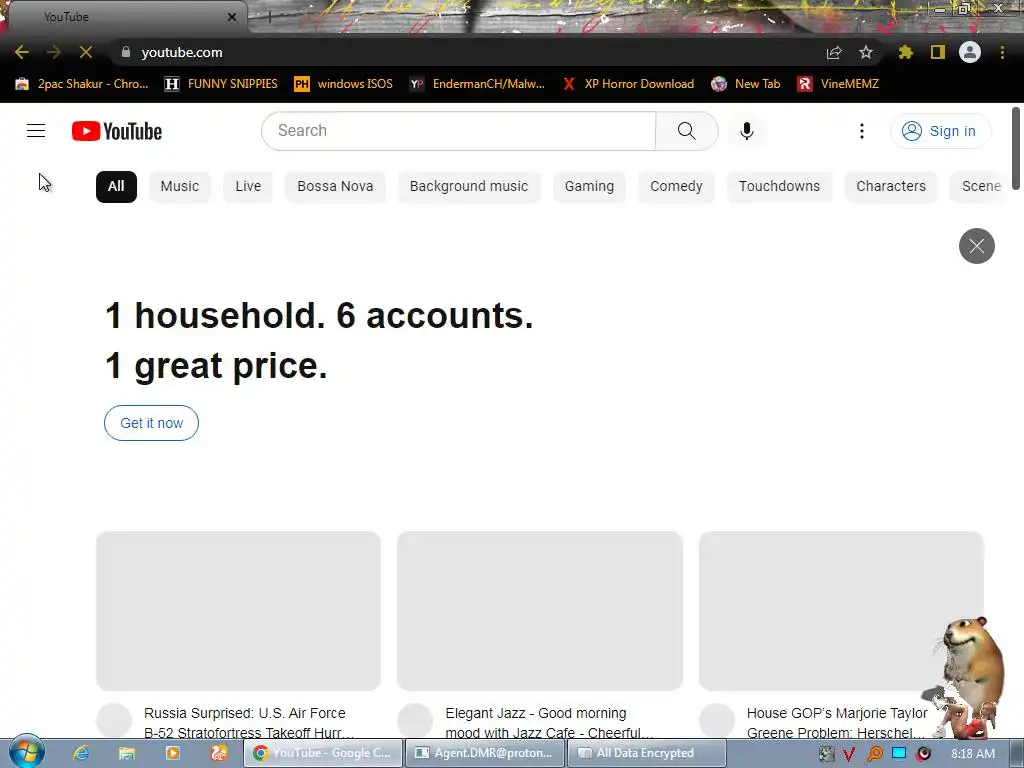Stop loading the page
The width and height of the screenshot is (1024, 768).
coord(86,52)
